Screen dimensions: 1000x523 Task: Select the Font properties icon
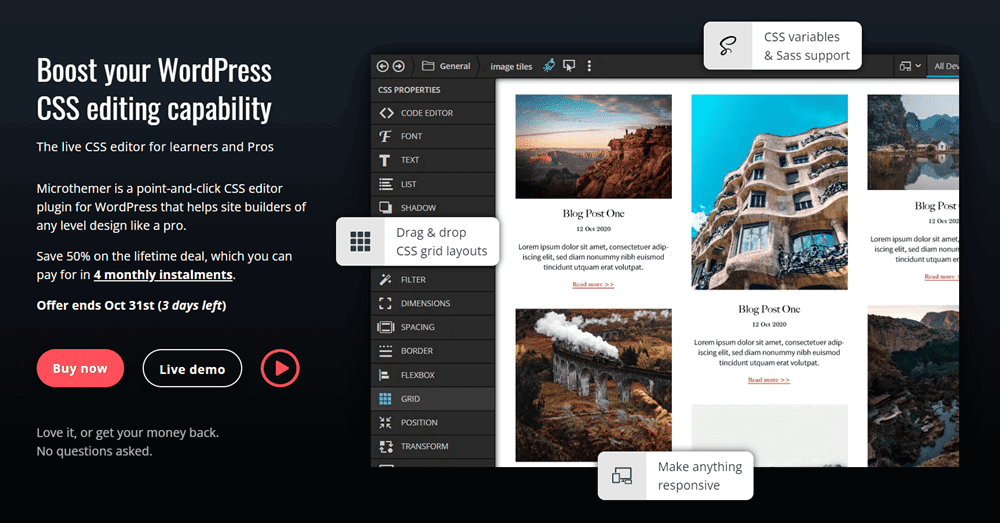point(385,136)
